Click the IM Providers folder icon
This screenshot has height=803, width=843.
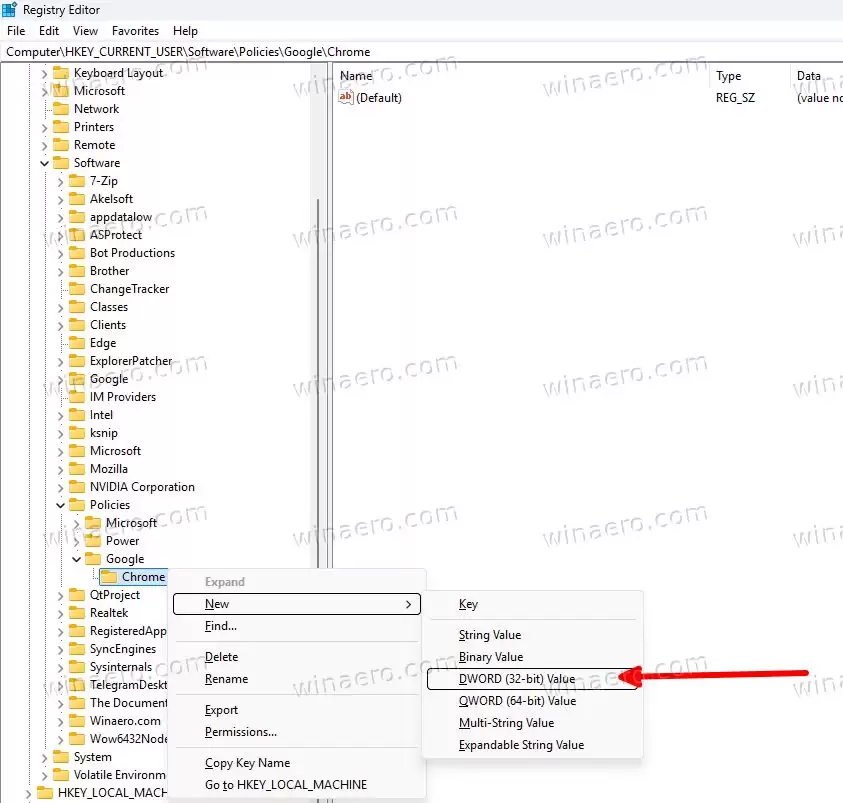click(77, 397)
